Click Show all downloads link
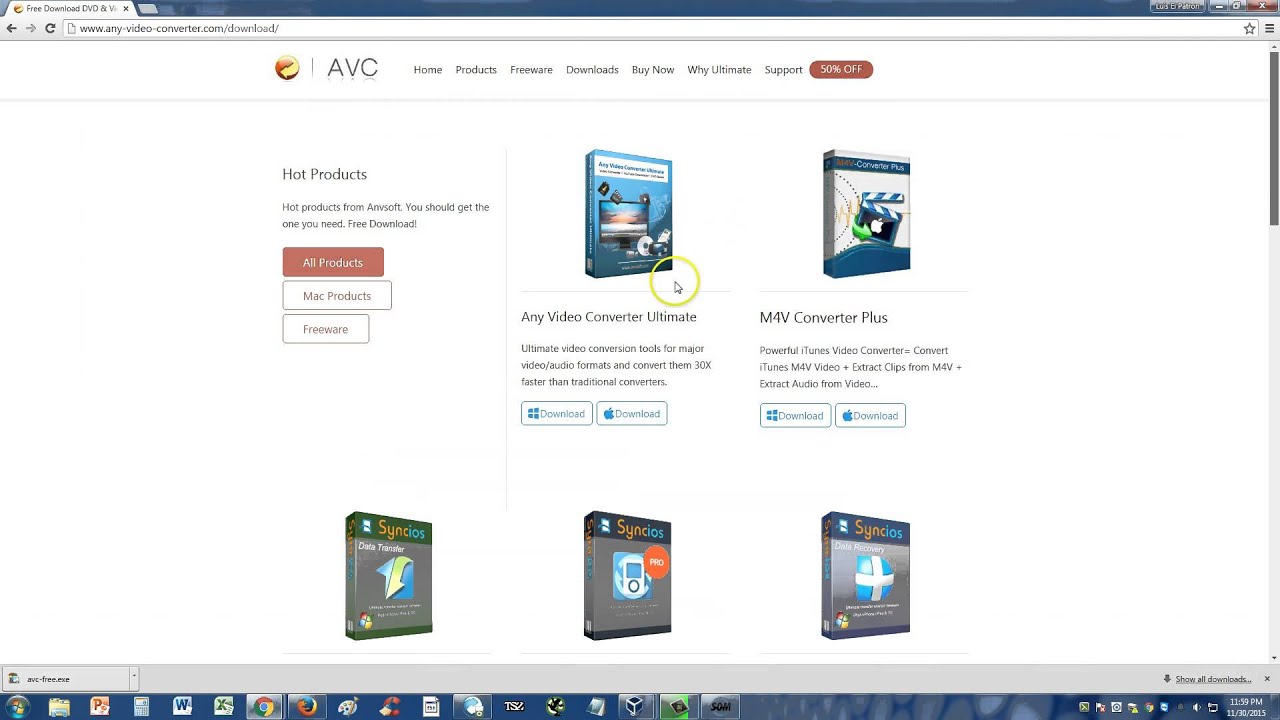Image resolution: width=1280 pixels, height=720 pixels. [1213, 680]
